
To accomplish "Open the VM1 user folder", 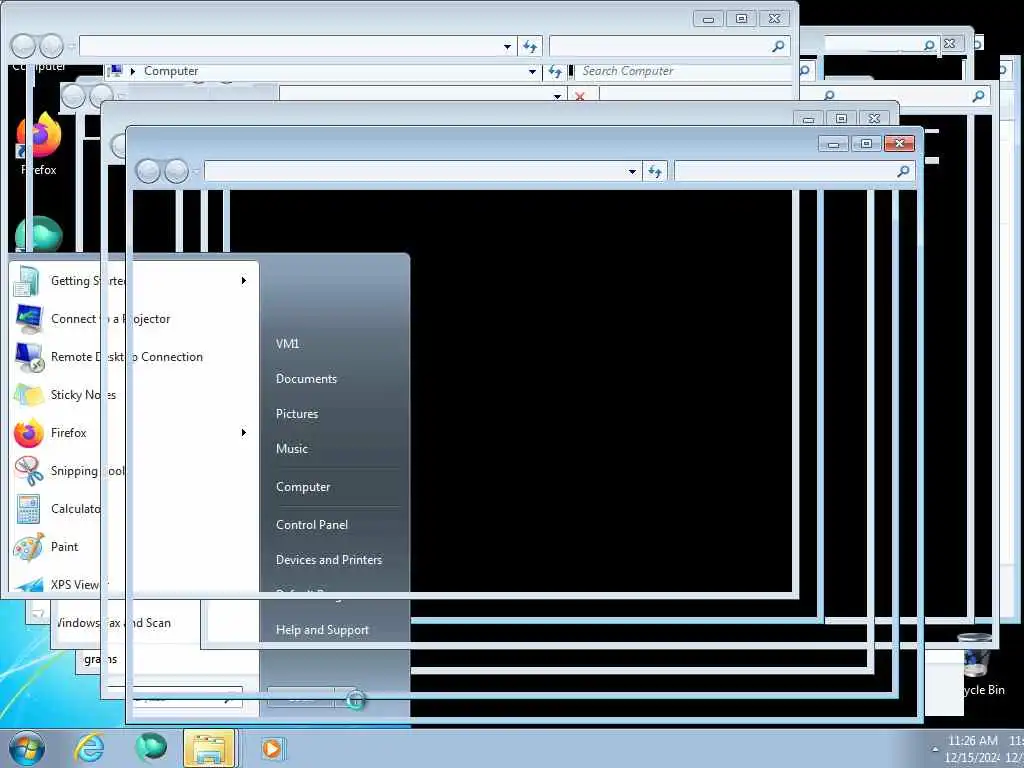I will coord(287,344).
